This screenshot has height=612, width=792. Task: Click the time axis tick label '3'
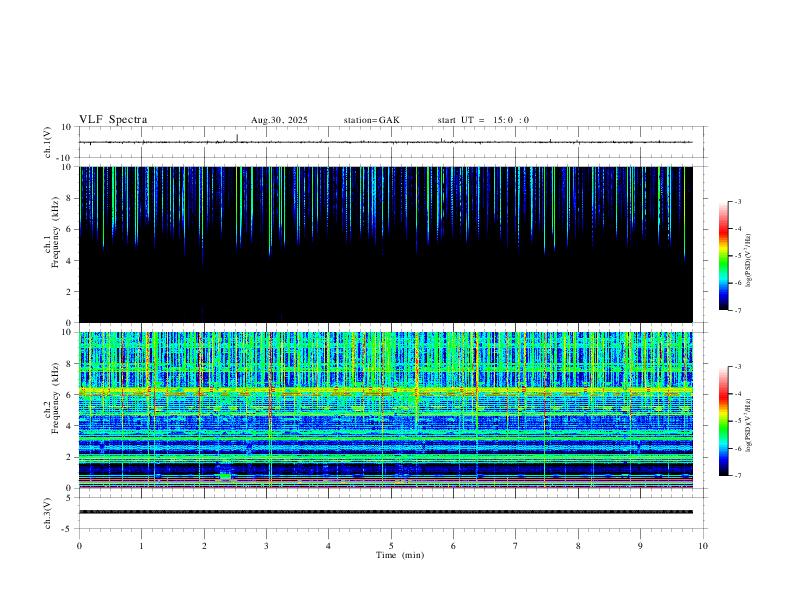[x=266, y=546]
